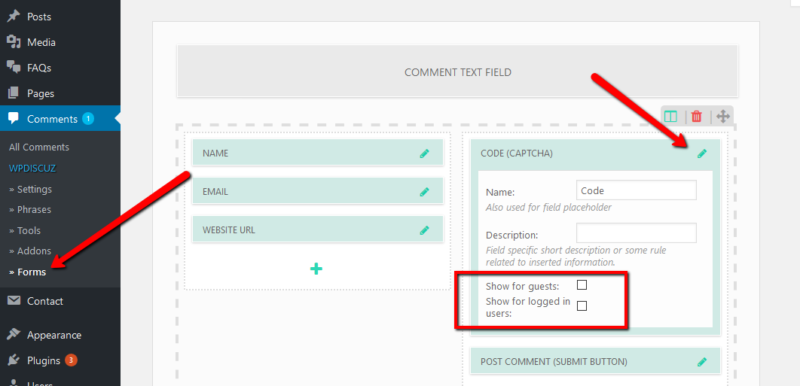Image resolution: width=800 pixels, height=386 pixels.
Task: Click the Plugins plug icon
Action: tap(13, 360)
